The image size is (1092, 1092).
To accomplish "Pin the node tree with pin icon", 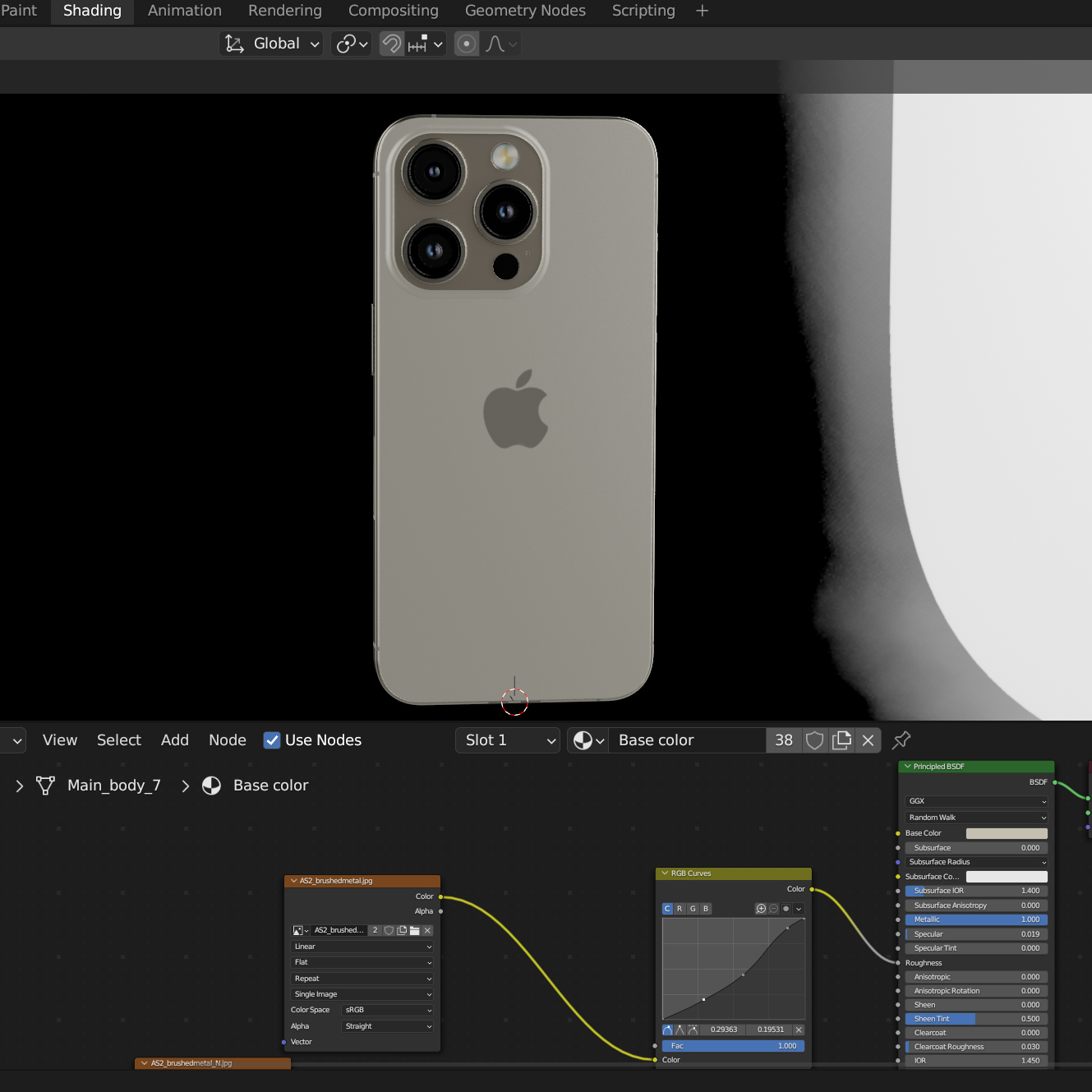I will click(x=901, y=740).
